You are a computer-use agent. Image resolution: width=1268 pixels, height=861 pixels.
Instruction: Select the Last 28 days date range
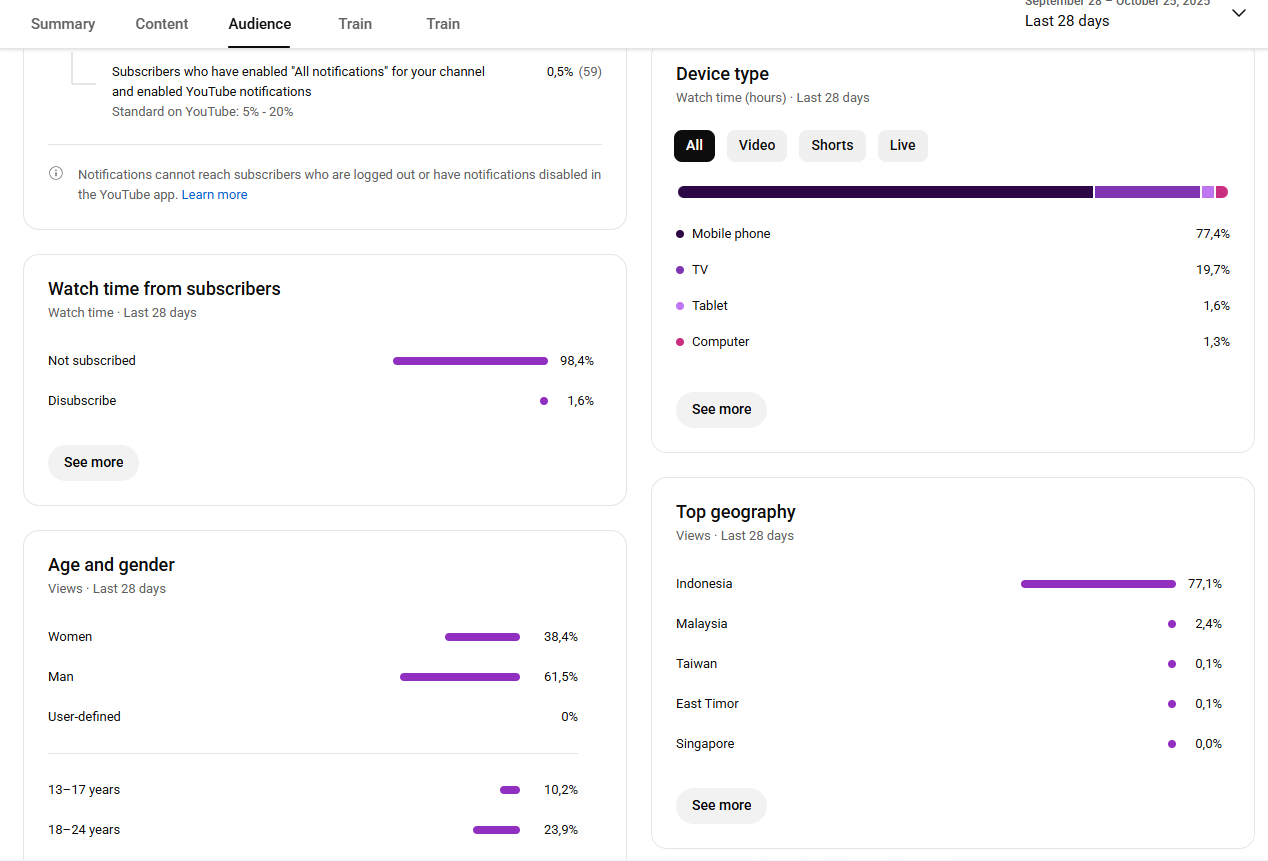coord(1067,21)
